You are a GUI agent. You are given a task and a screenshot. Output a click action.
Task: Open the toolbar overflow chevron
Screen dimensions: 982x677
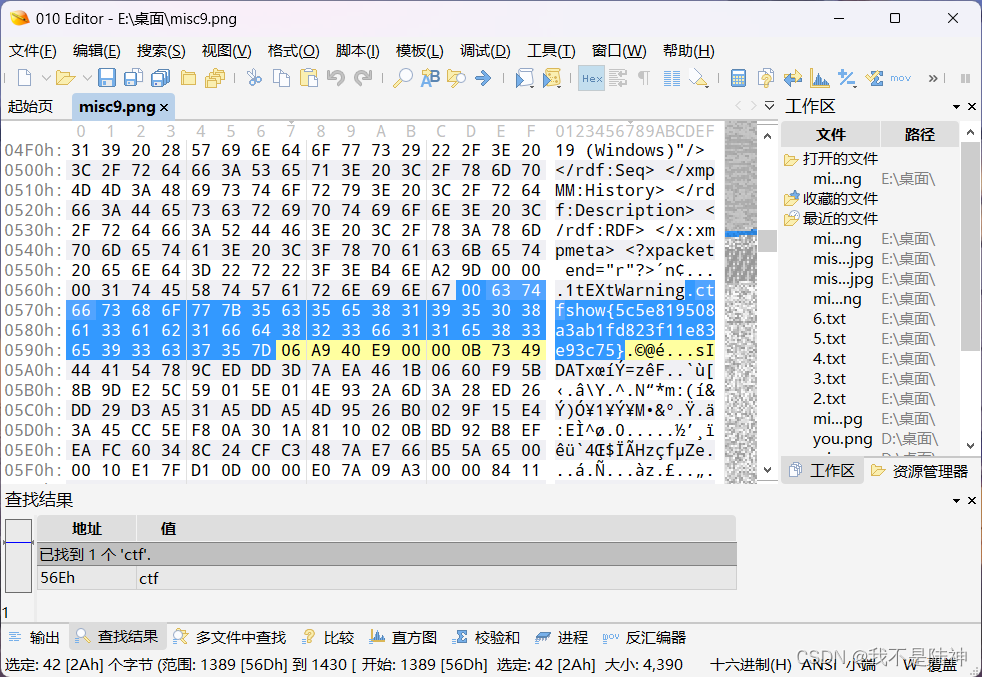[x=932, y=78]
